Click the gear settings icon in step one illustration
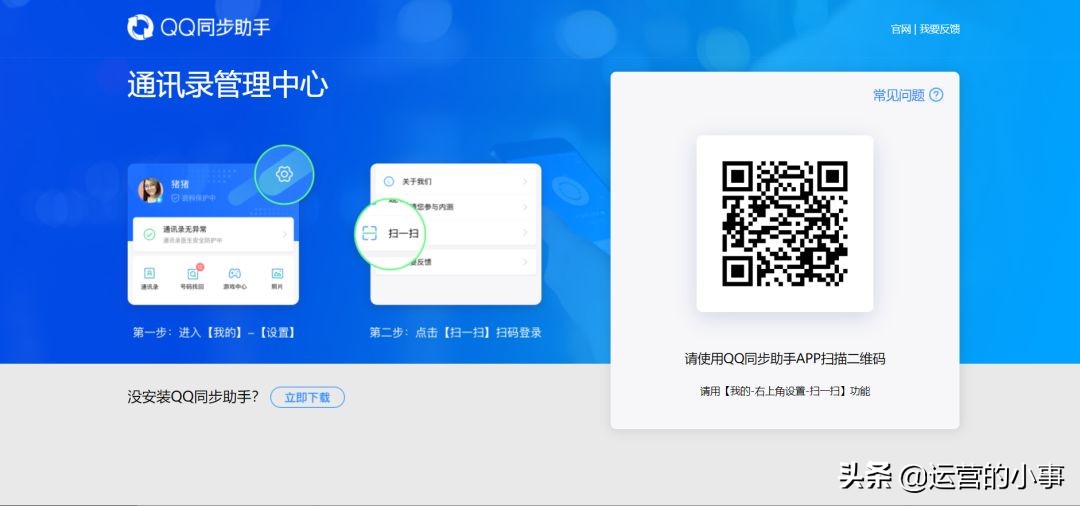The width and height of the screenshot is (1080, 506). [284, 174]
